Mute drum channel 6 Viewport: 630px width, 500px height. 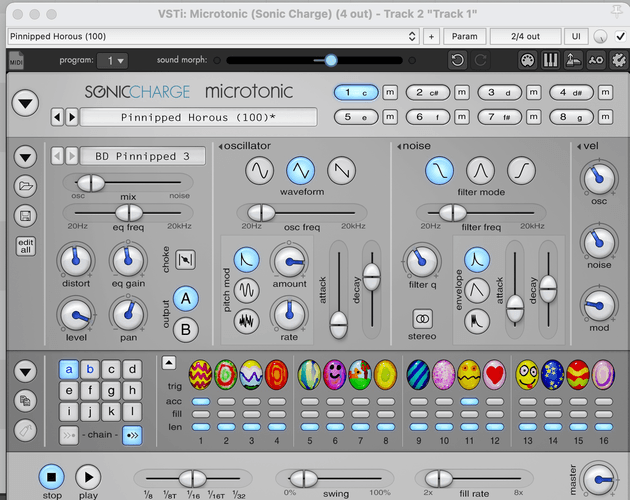462,117
